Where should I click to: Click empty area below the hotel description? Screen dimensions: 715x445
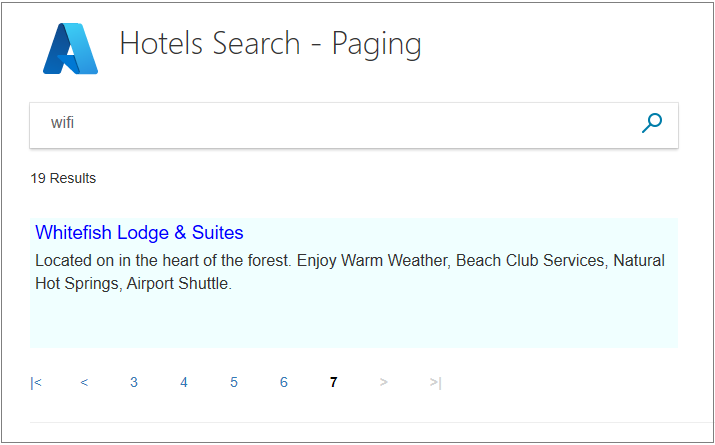[350, 322]
